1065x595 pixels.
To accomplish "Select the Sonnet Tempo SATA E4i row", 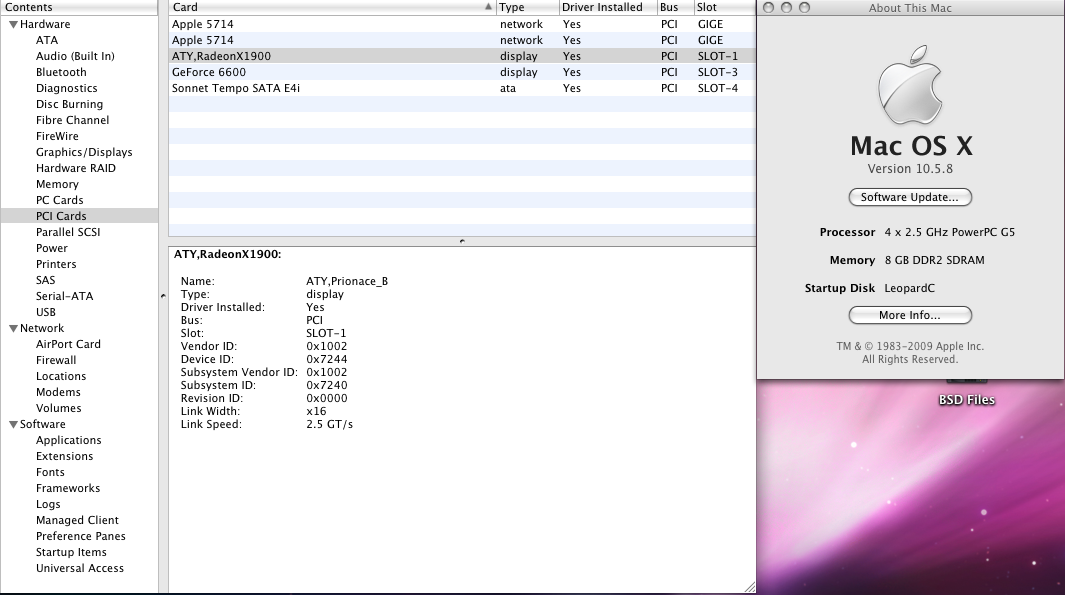I will (x=462, y=88).
